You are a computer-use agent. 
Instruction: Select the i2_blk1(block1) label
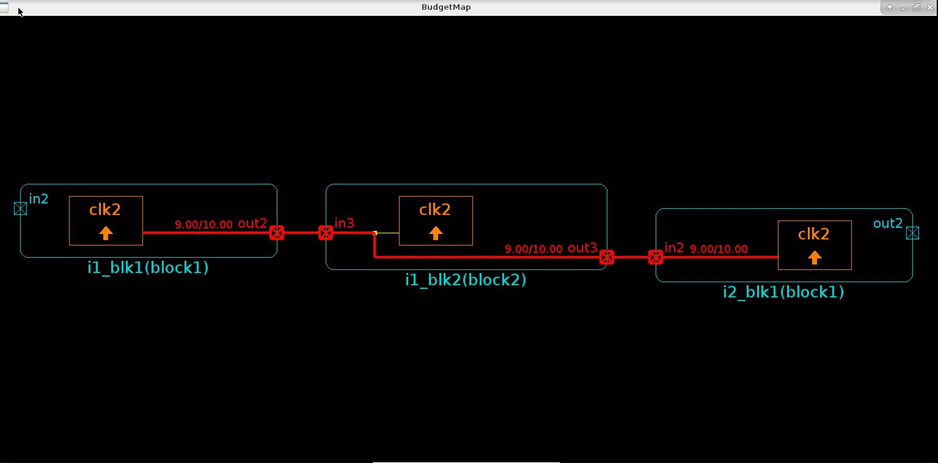783,292
